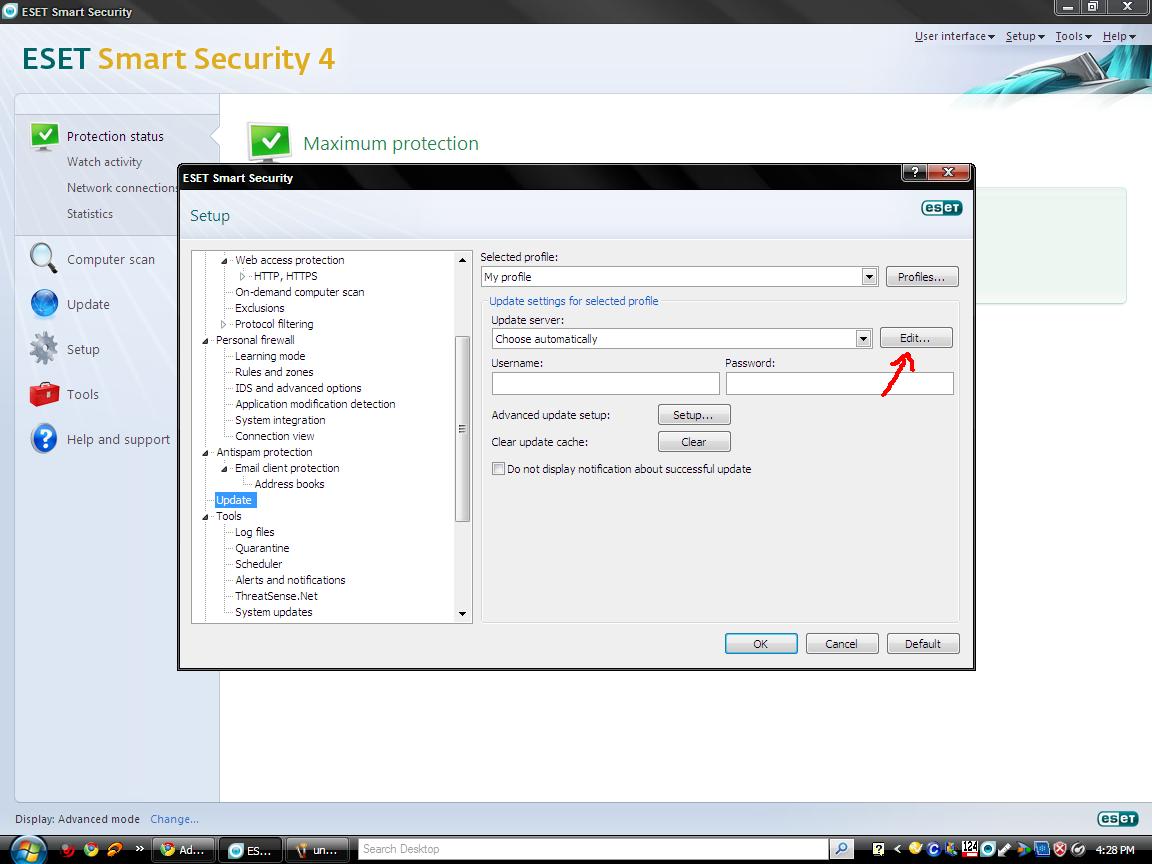1152x864 pixels.
Task: Collapse the Personal firewall tree node
Action: point(205,341)
